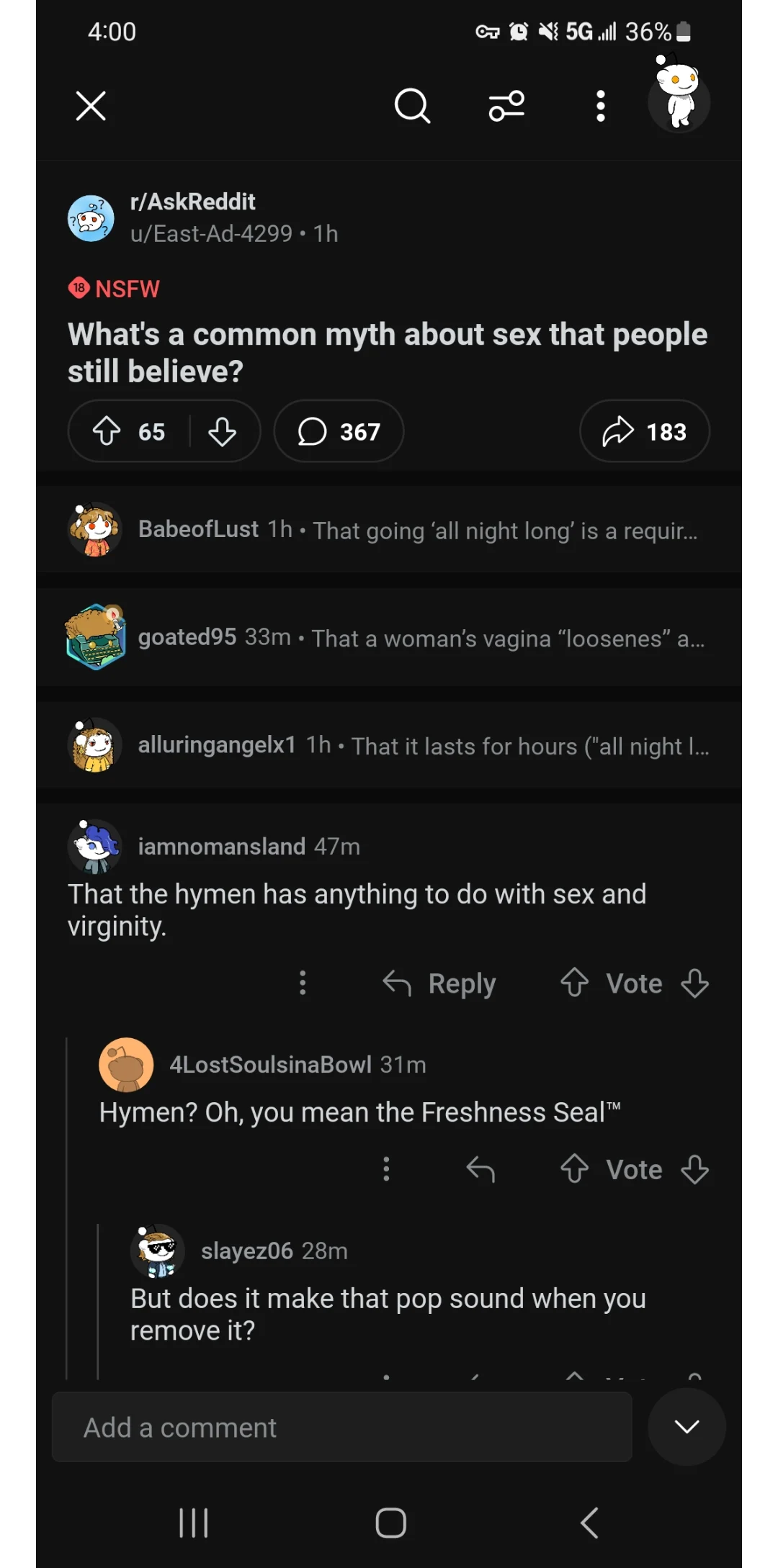Tap the Add a comment field
778x1568 pixels.
point(342,1427)
